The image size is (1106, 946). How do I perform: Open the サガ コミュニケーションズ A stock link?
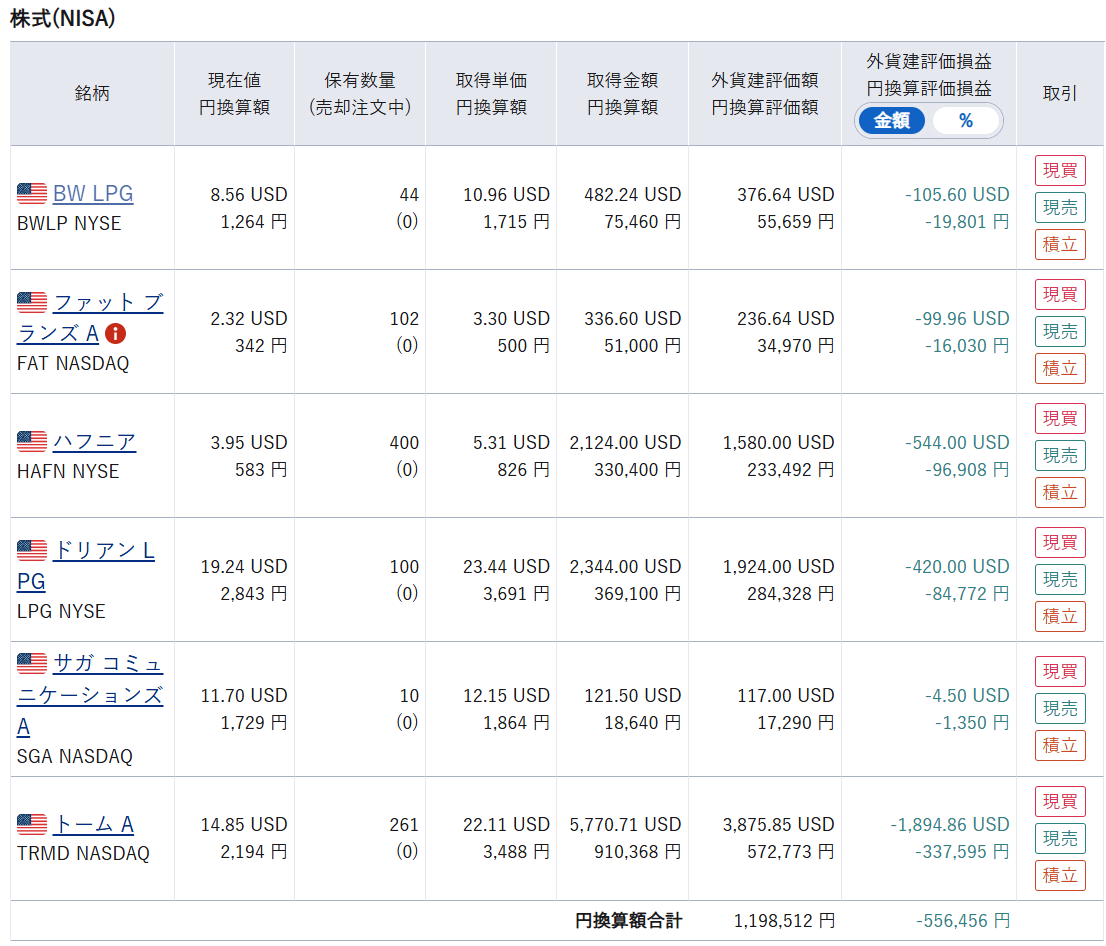point(90,695)
